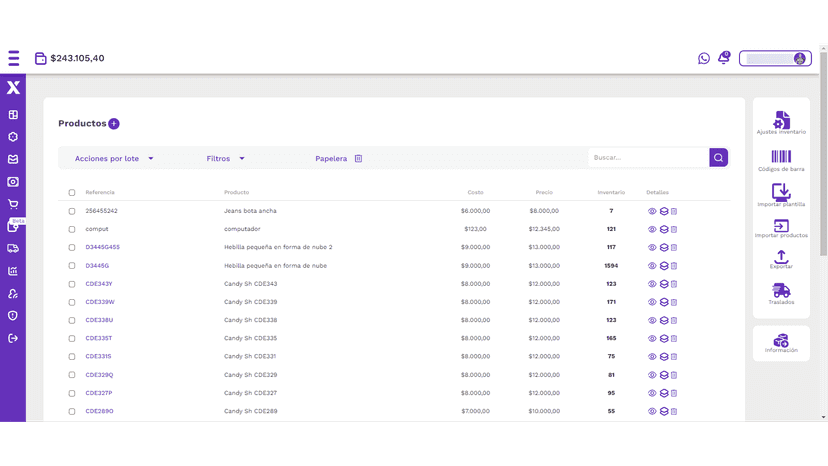The image size is (828, 466).
Task: Open the dashboard grid icon in sidebar
Action: pos(13,115)
